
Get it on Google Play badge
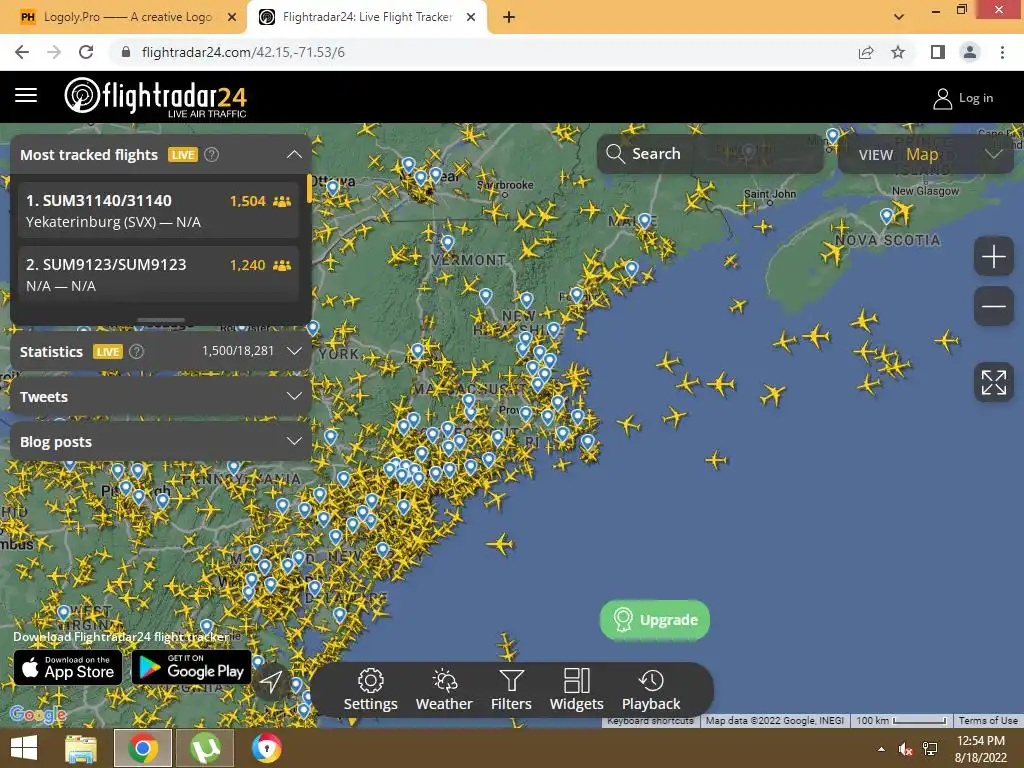(x=191, y=667)
